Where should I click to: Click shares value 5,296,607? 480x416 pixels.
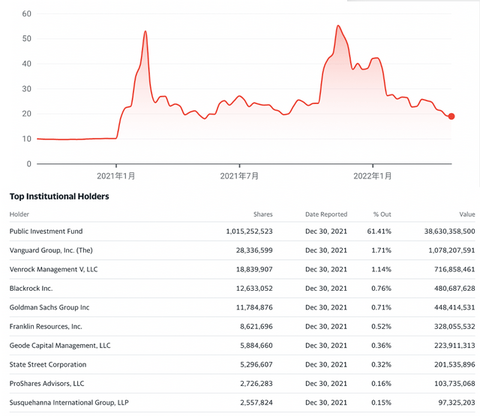coord(256,364)
